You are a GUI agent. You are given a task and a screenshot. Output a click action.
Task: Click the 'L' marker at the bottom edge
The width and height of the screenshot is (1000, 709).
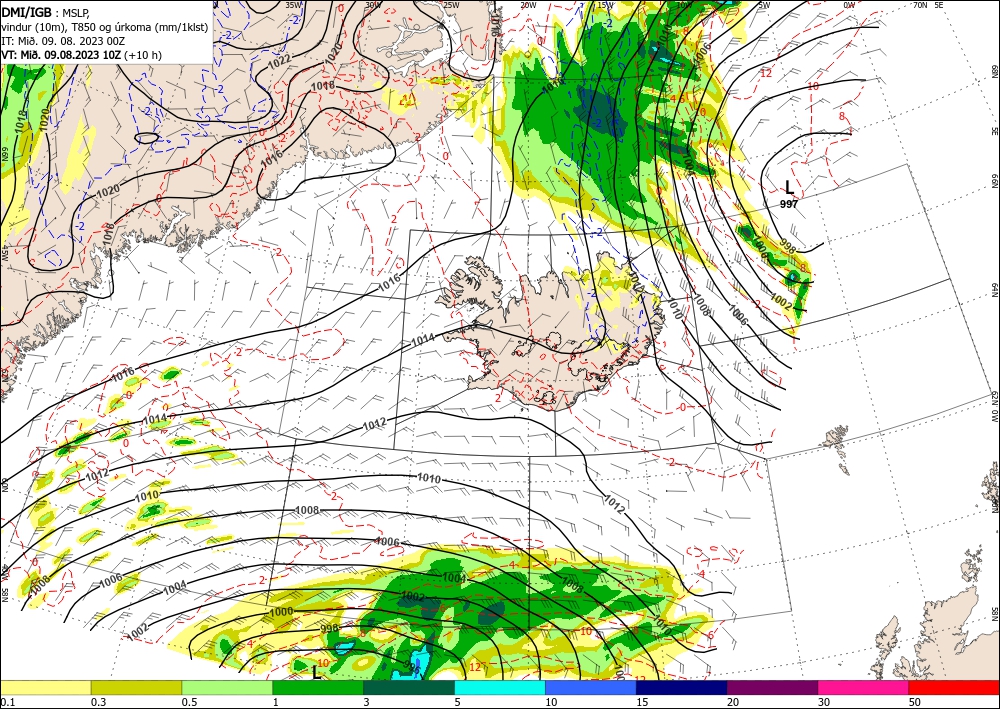[x=316, y=672]
